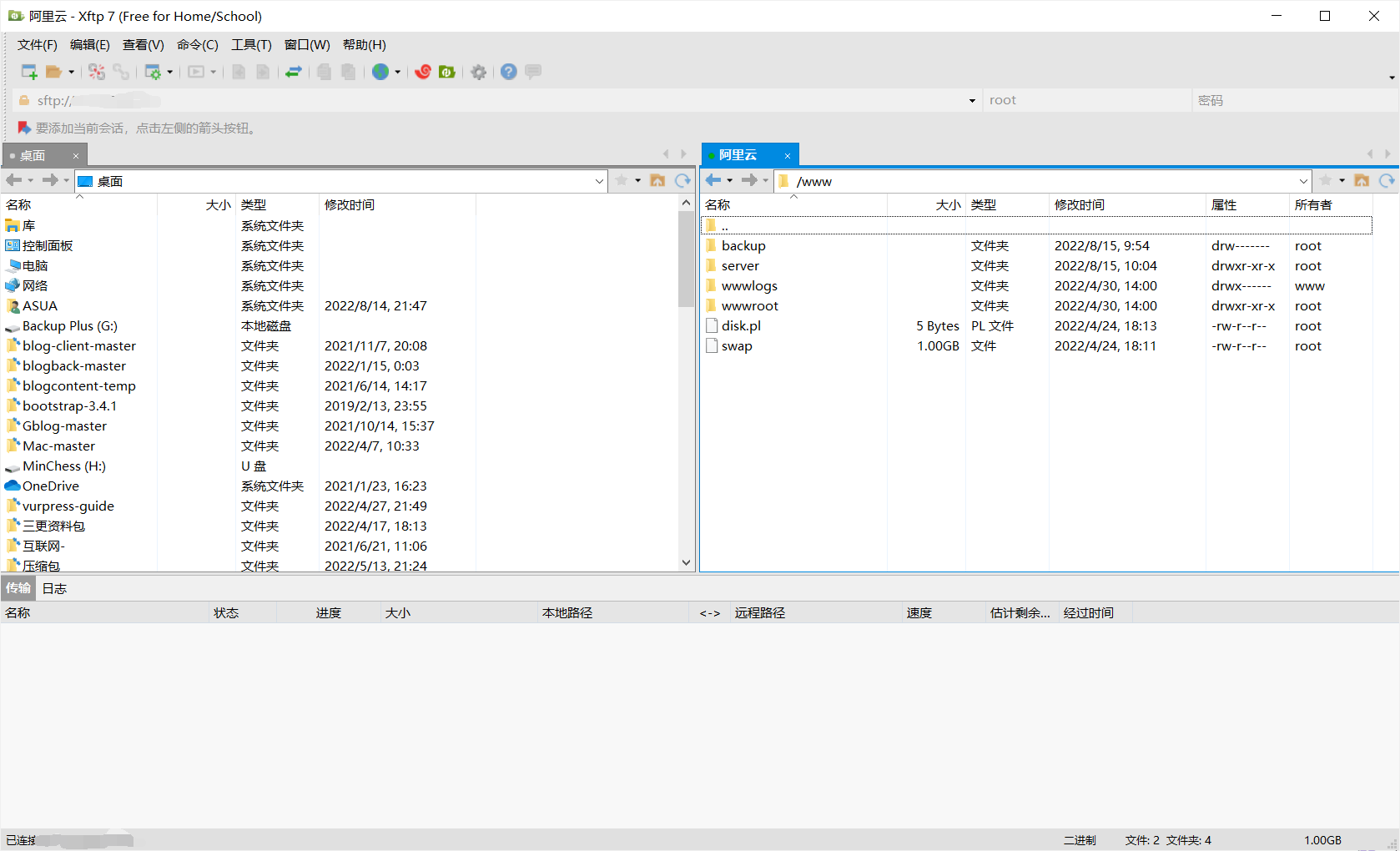
Task: Open the dropdown next to the globe icon
Action: pyautogui.click(x=397, y=72)
